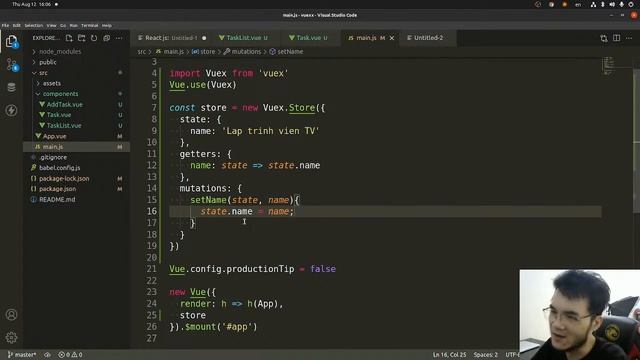The image size is (640, 360).
Task: Switch to Task.vue tab
Action: 308,38
